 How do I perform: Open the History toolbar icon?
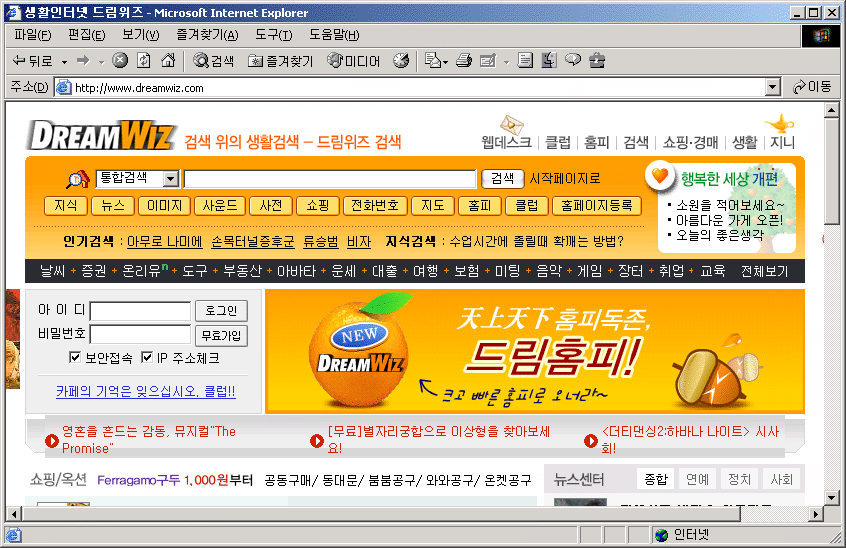401,60
